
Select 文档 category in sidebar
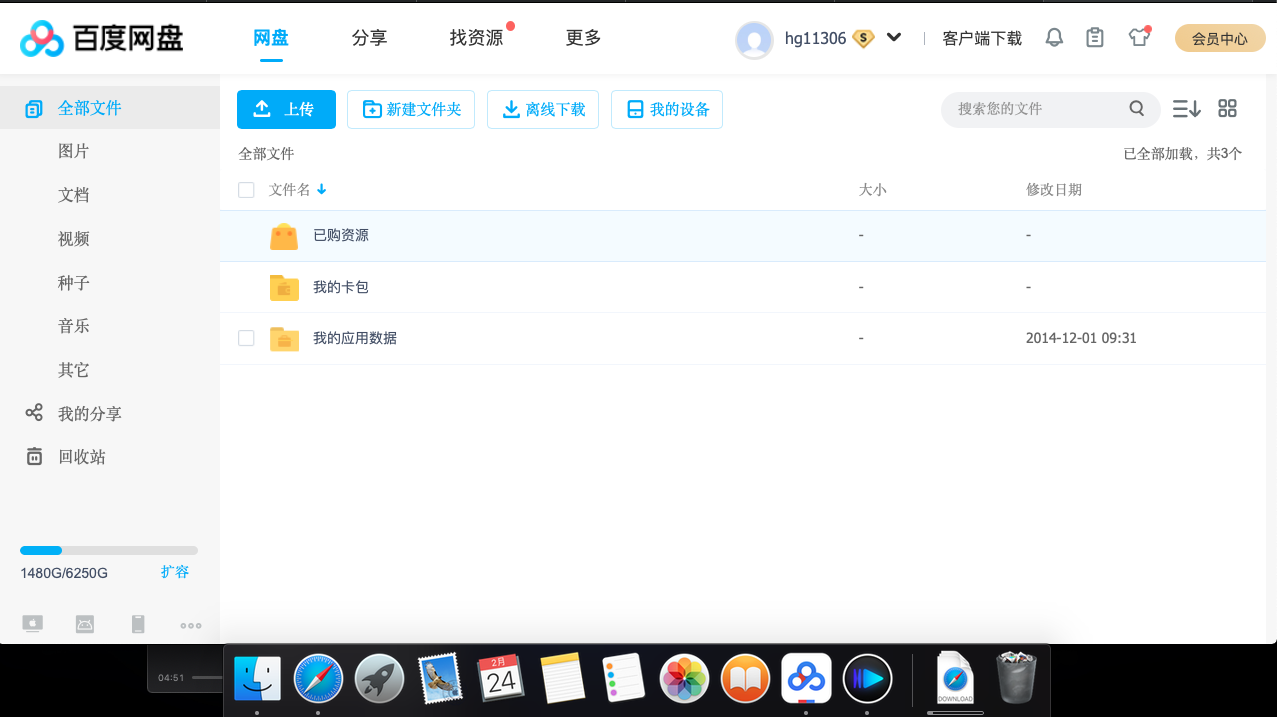(x=74, y=195)
